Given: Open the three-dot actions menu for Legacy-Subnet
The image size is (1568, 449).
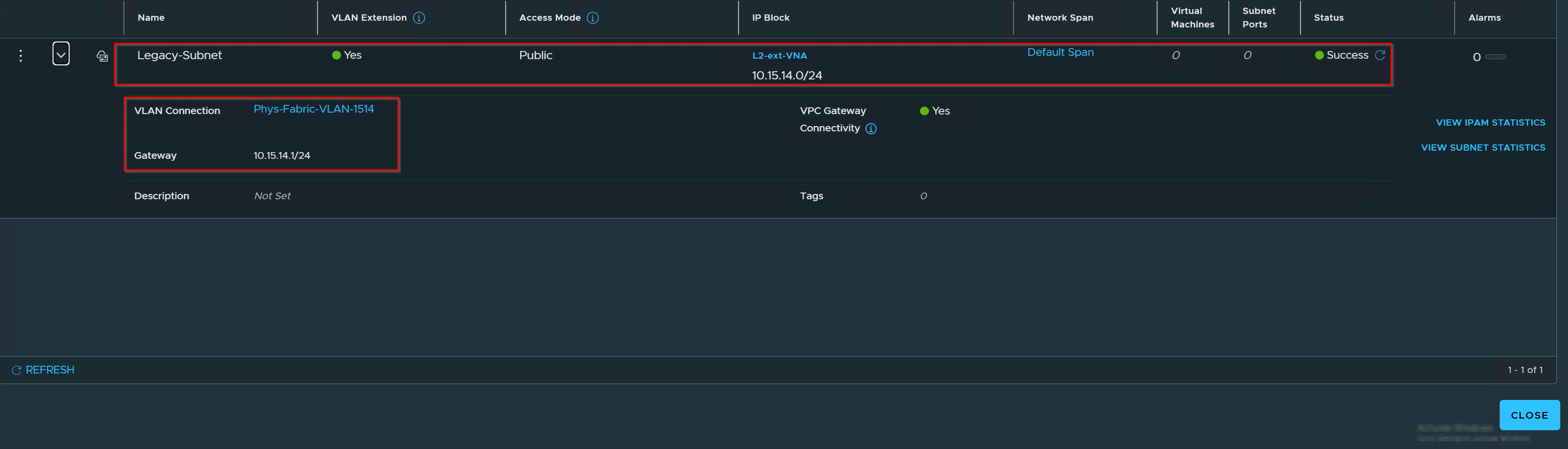Looking at the screenshot, I should pos(21,56).
